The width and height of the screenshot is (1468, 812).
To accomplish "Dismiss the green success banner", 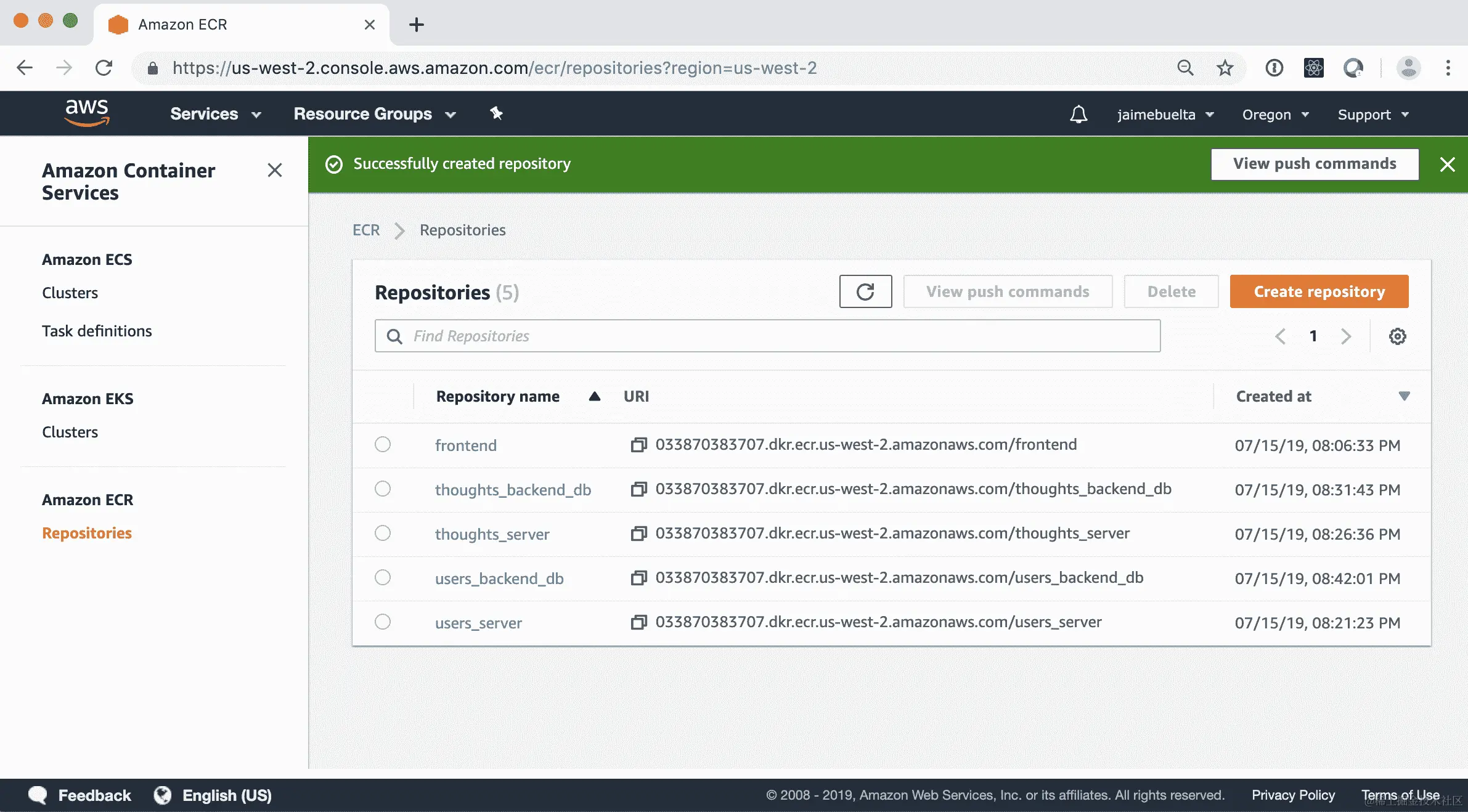I will coord(1447,164).
